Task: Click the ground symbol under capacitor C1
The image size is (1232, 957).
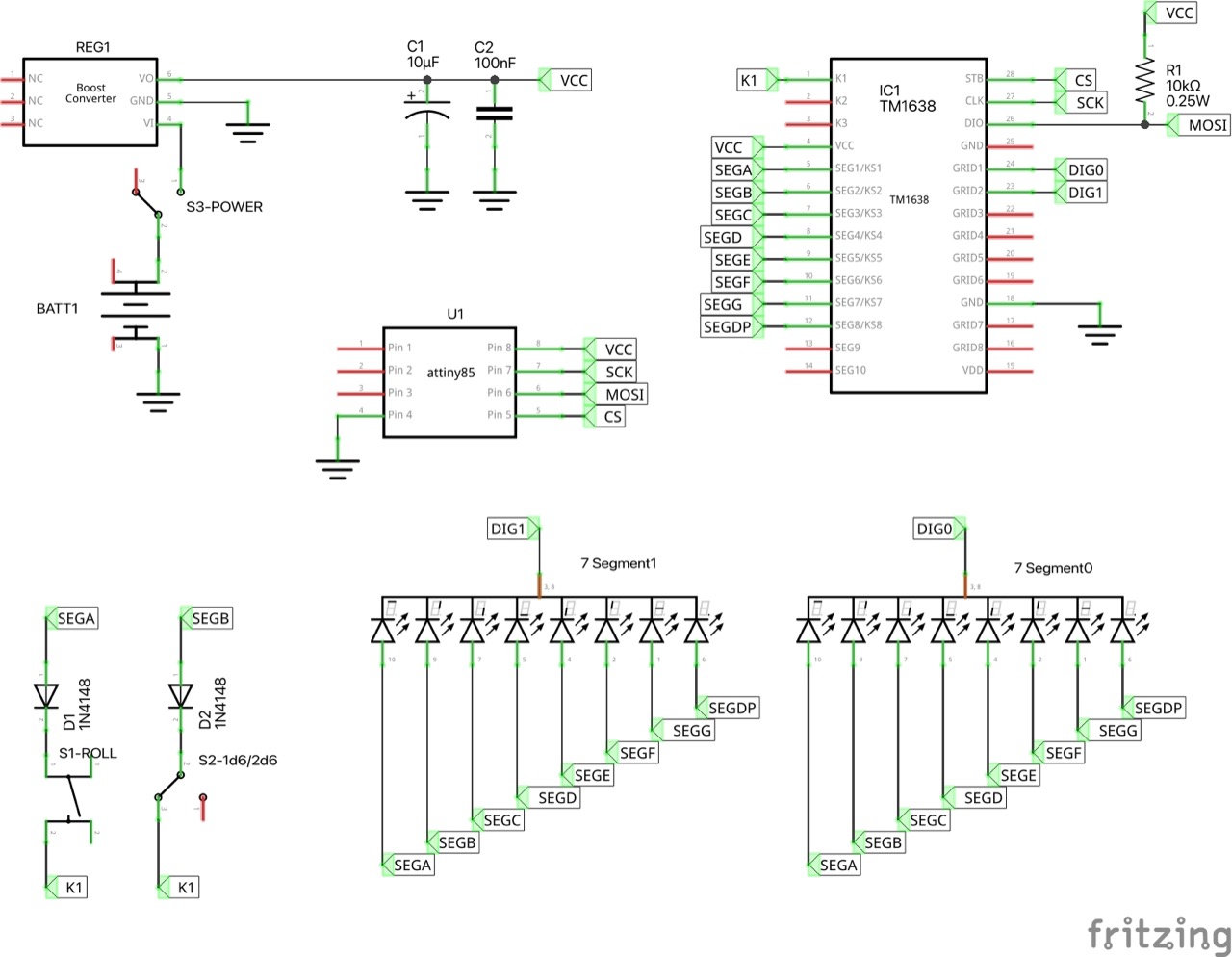Action: pos(426,200)
